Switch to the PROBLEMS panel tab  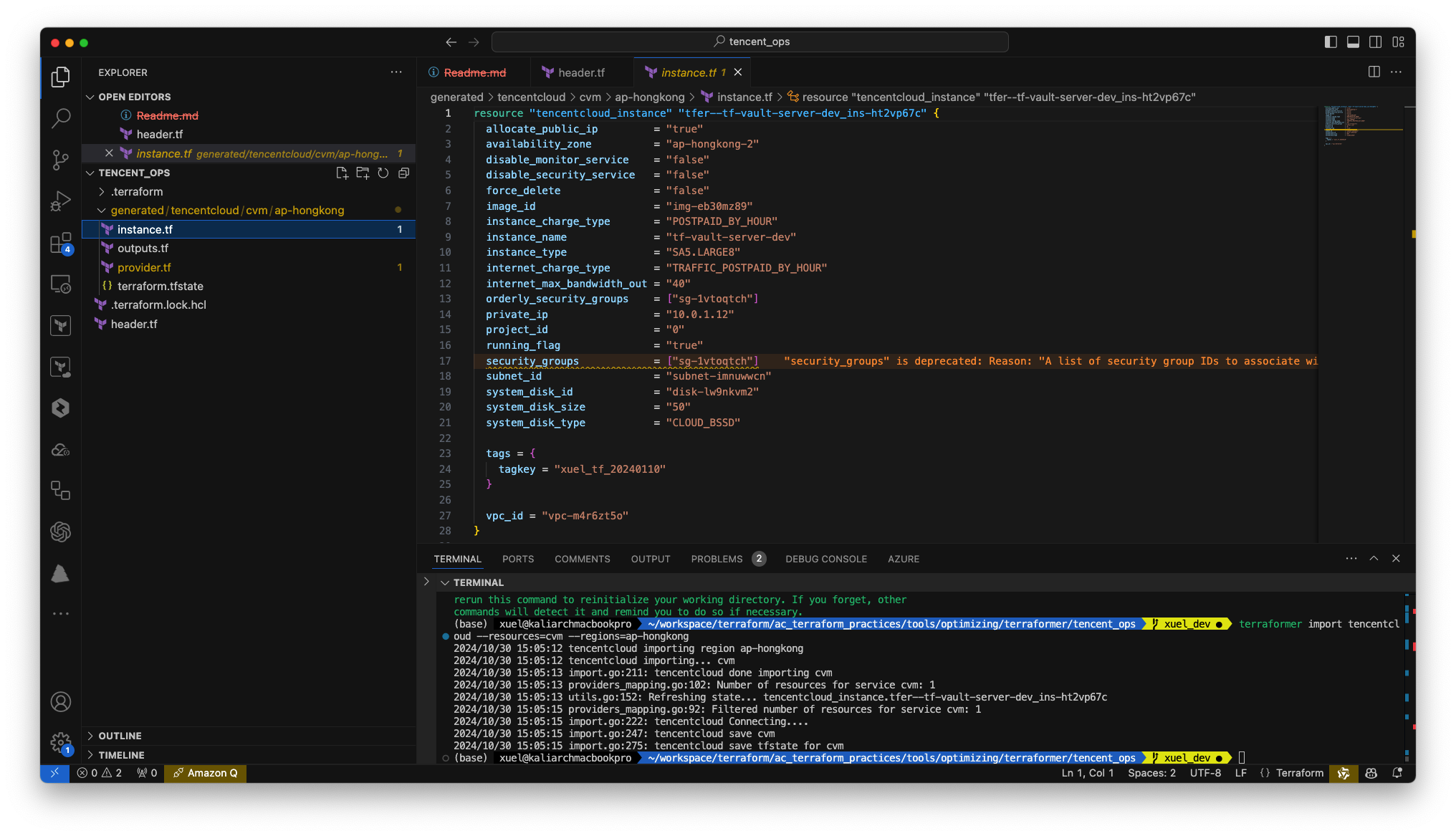717,559
